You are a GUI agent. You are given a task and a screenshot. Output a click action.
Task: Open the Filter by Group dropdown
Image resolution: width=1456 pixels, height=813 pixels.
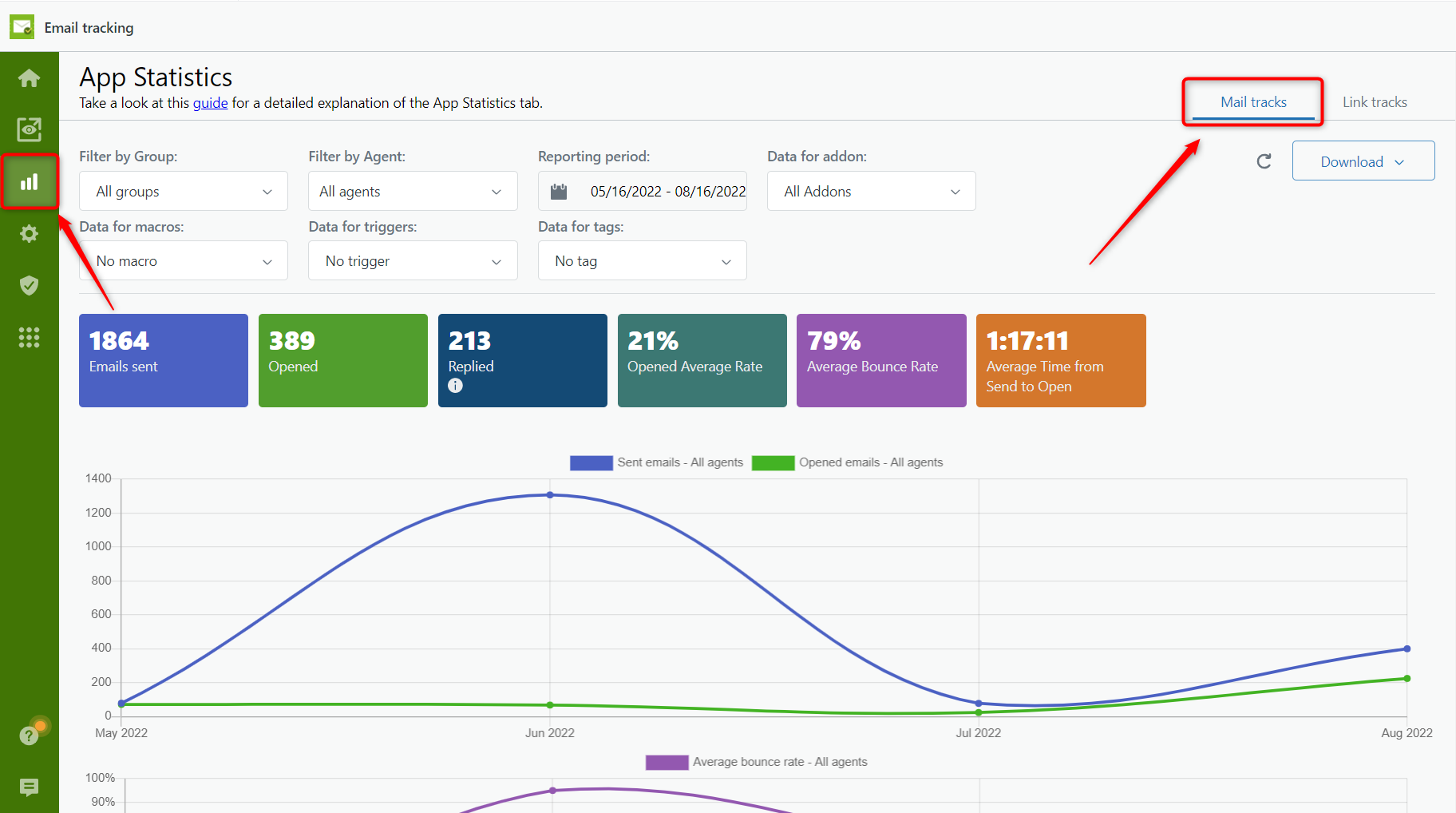click(183, 191)
